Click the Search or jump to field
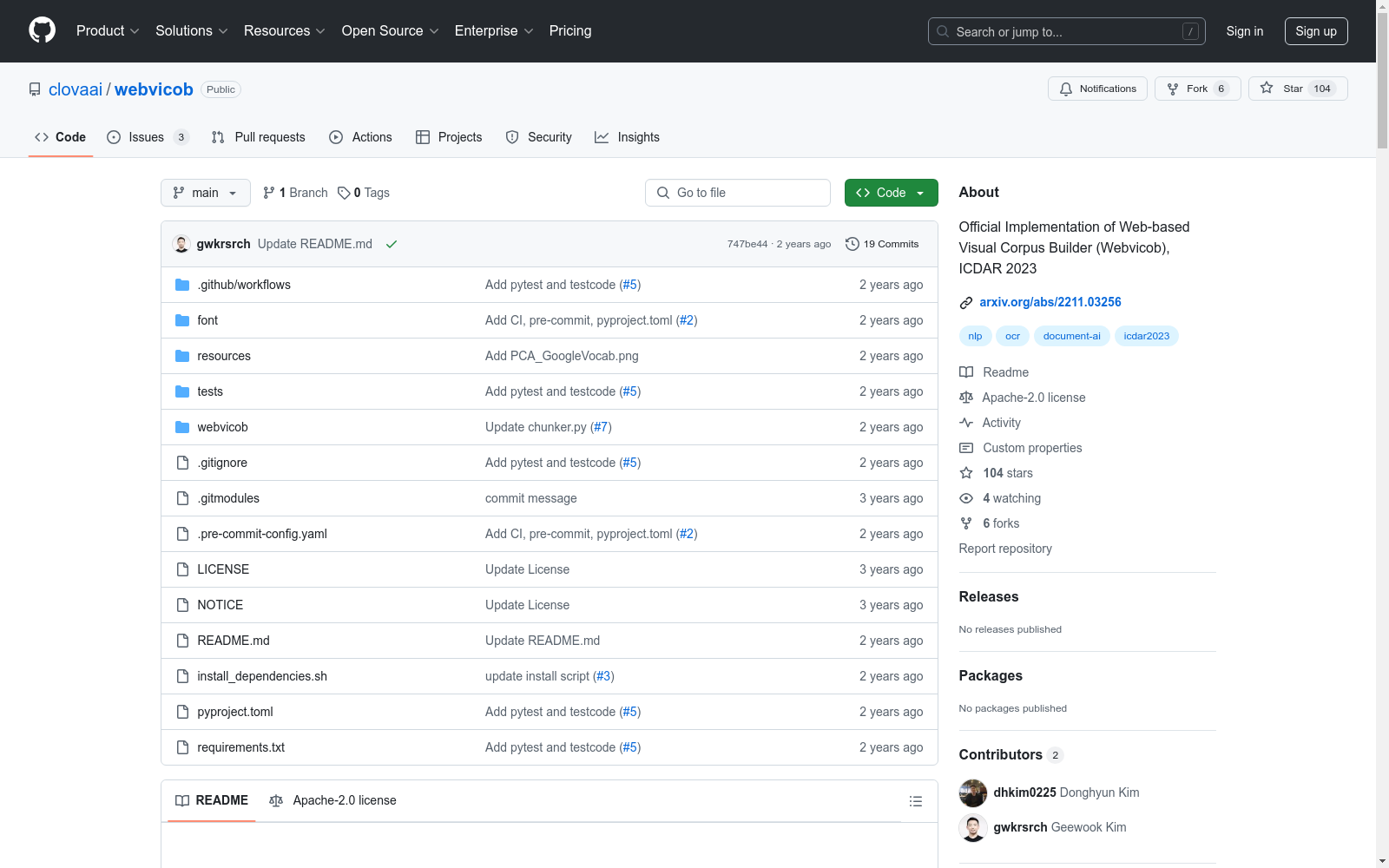This screenshot has width=1389, height=868. click(x=1067, y=31)
